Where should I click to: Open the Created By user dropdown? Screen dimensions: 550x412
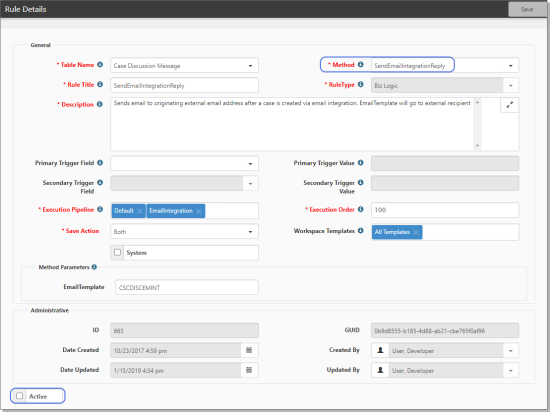pyautogui.click(x=511, y=351)
